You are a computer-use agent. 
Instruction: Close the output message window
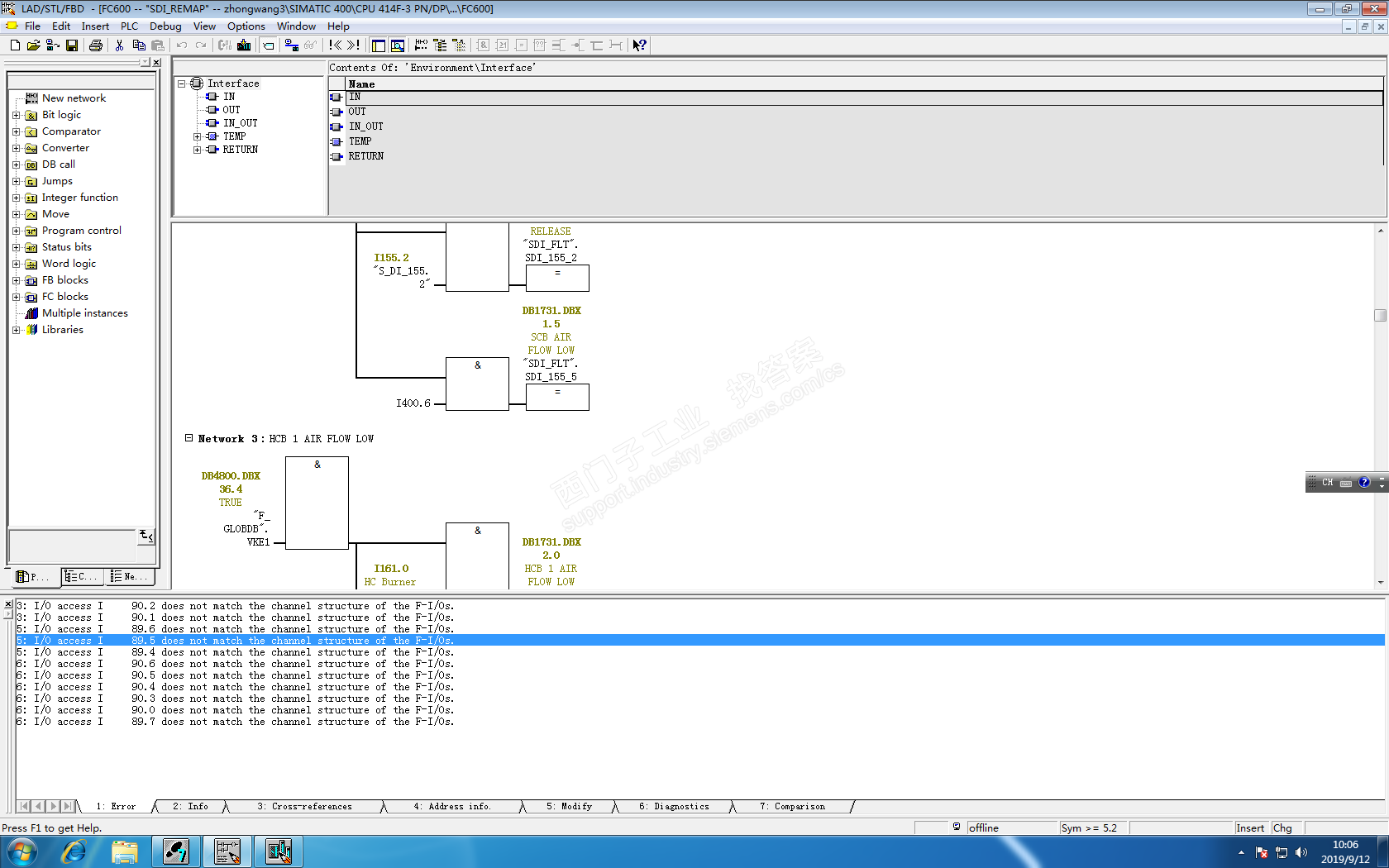coord(8,605)
